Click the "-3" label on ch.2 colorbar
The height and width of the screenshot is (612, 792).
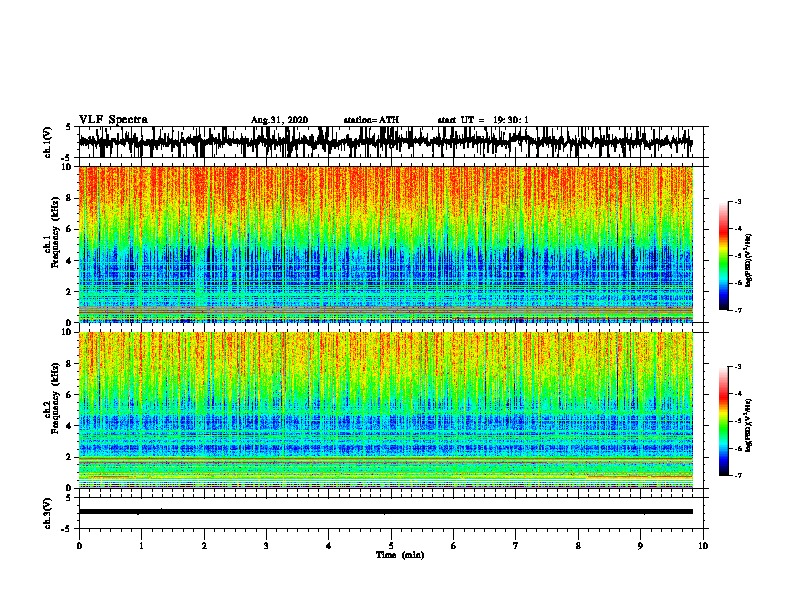point(737,367)
